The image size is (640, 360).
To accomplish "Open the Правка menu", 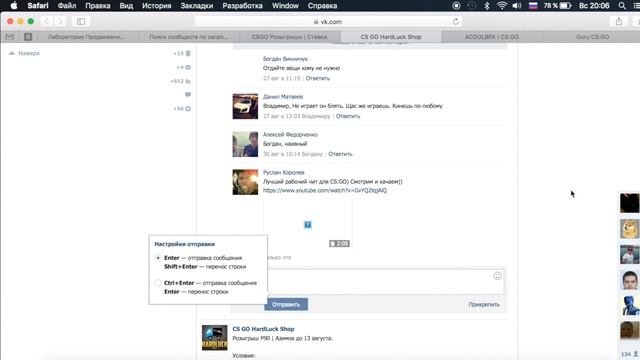I will [98, 6].
